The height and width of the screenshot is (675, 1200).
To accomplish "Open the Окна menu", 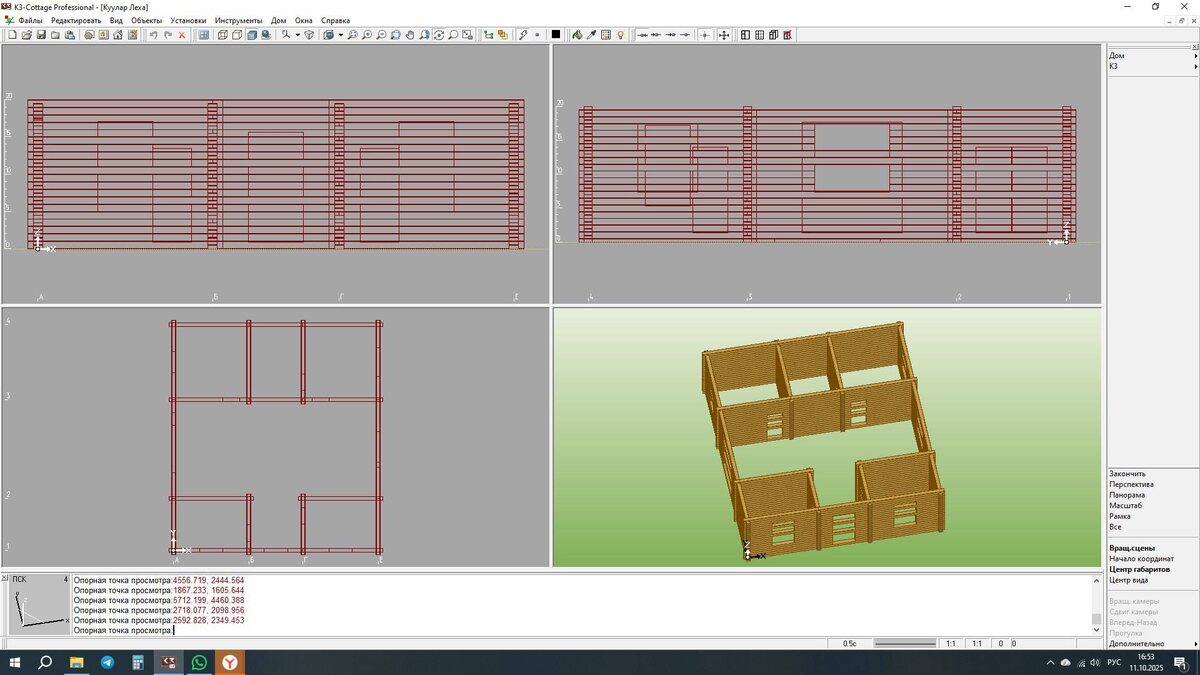I will 303,20.
